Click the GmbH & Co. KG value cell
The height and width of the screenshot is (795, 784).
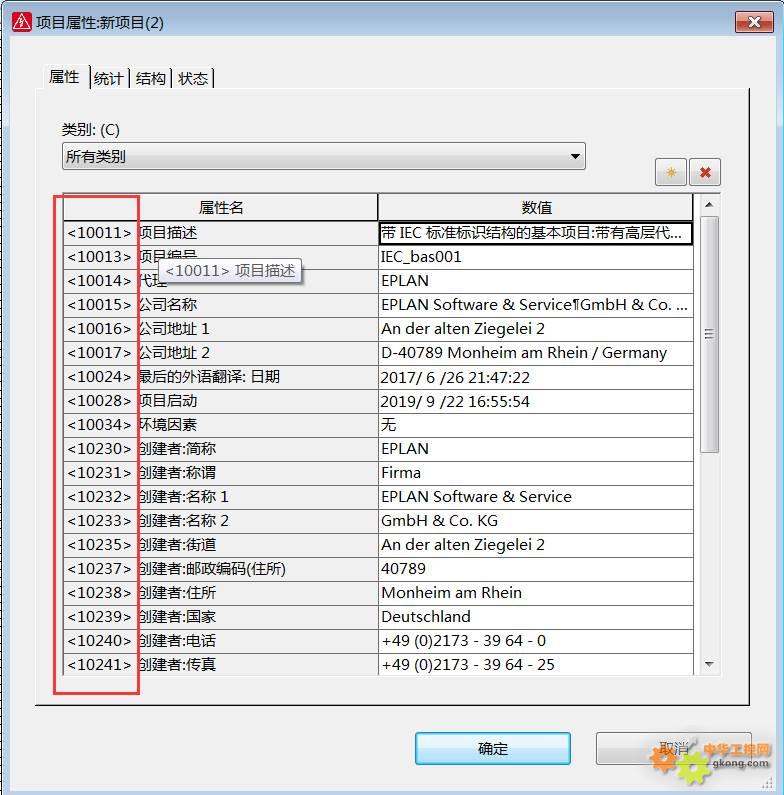pos(536,521)
